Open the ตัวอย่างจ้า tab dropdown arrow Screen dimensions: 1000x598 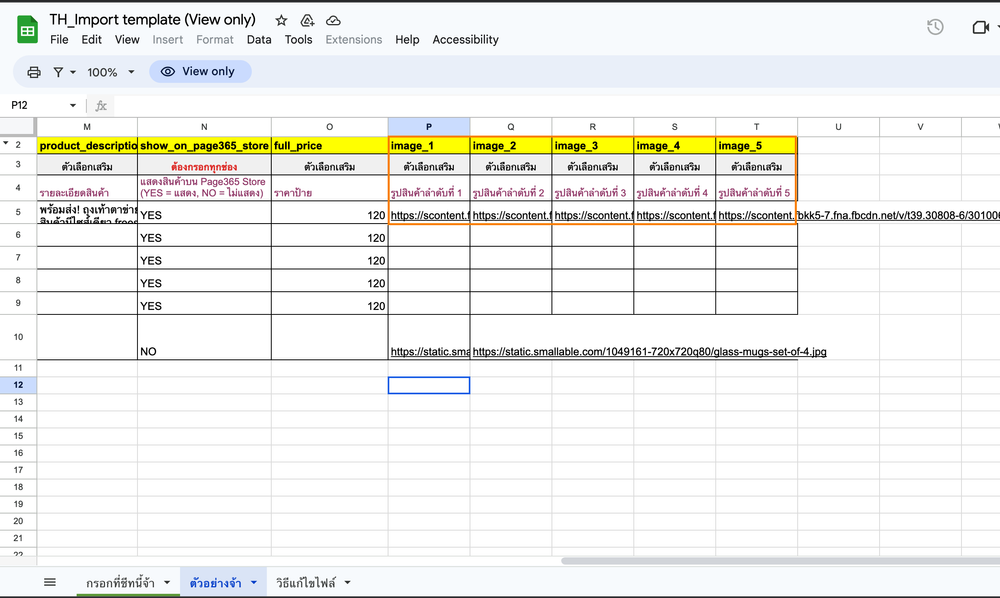tap(254, 582)
